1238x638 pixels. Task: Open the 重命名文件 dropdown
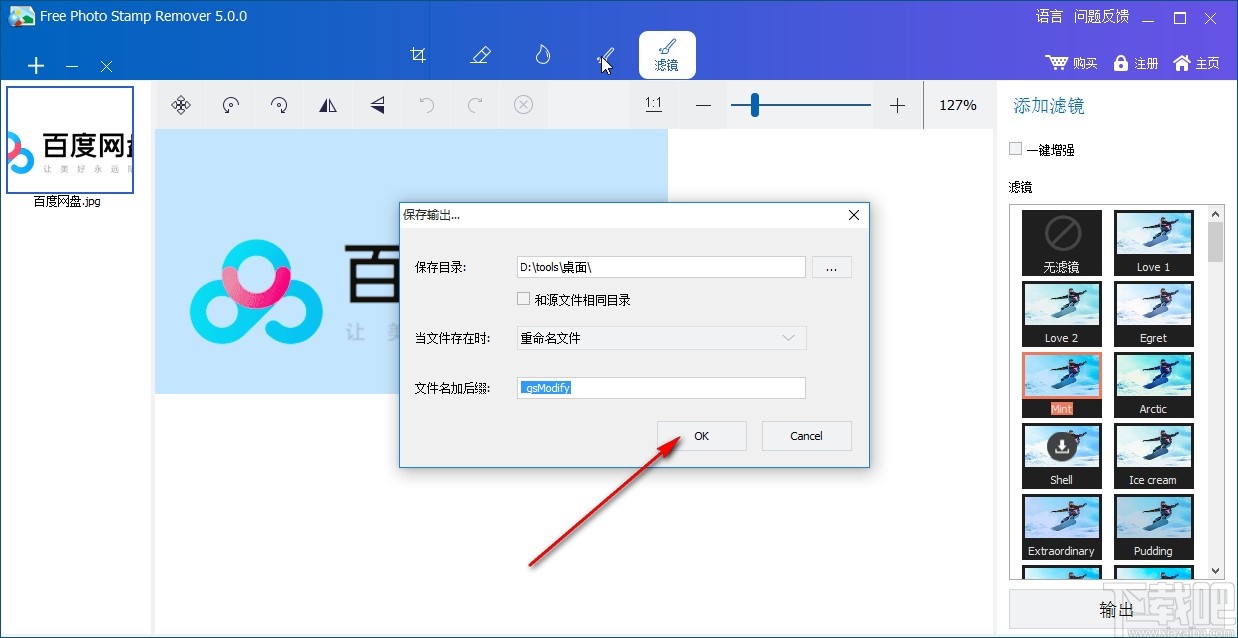pos(660,338)
